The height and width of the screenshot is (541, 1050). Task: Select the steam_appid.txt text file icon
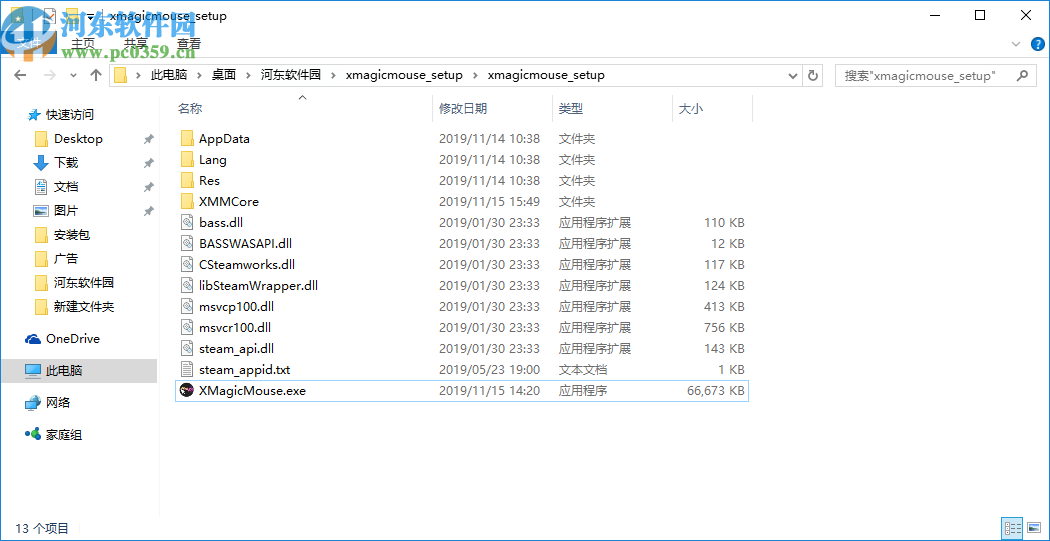pyautogui.click(x=187, y=370)
